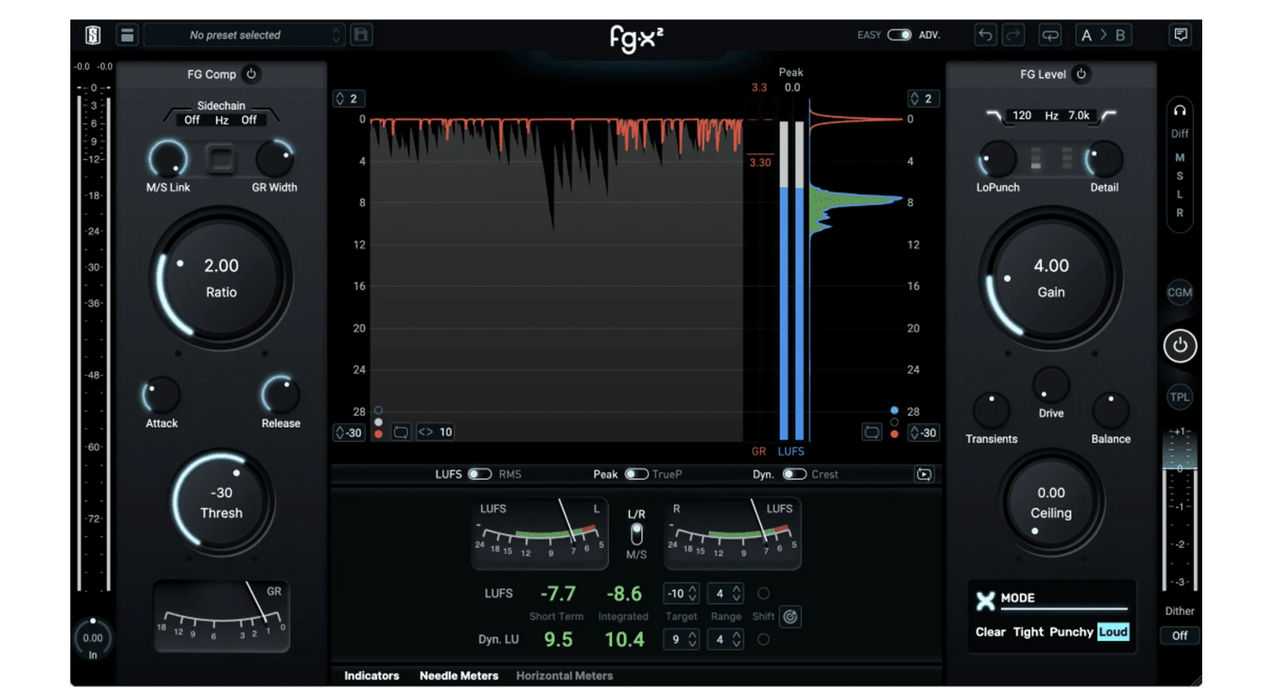Viewport: 1277px width, 700px height.
Task: Open the No preset selected dropdown
Action: click(x=244, y=35)
